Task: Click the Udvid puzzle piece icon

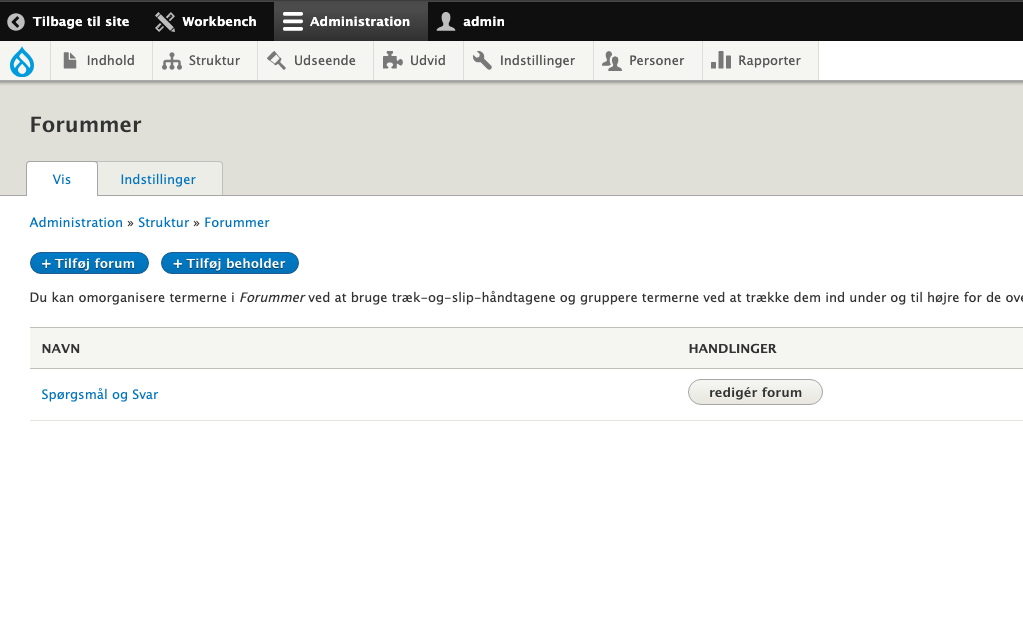Action: point(392,61)
